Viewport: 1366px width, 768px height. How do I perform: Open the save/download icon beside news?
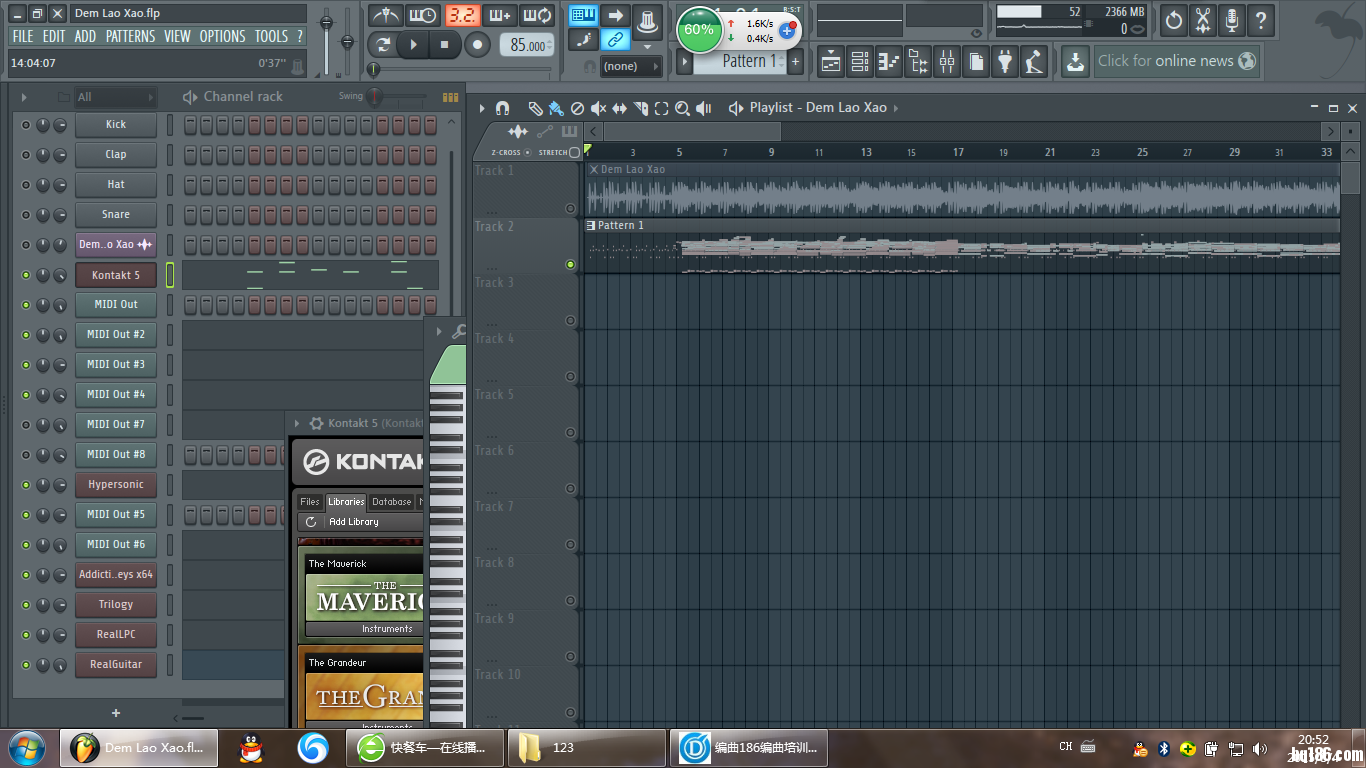coord(1075,62)
